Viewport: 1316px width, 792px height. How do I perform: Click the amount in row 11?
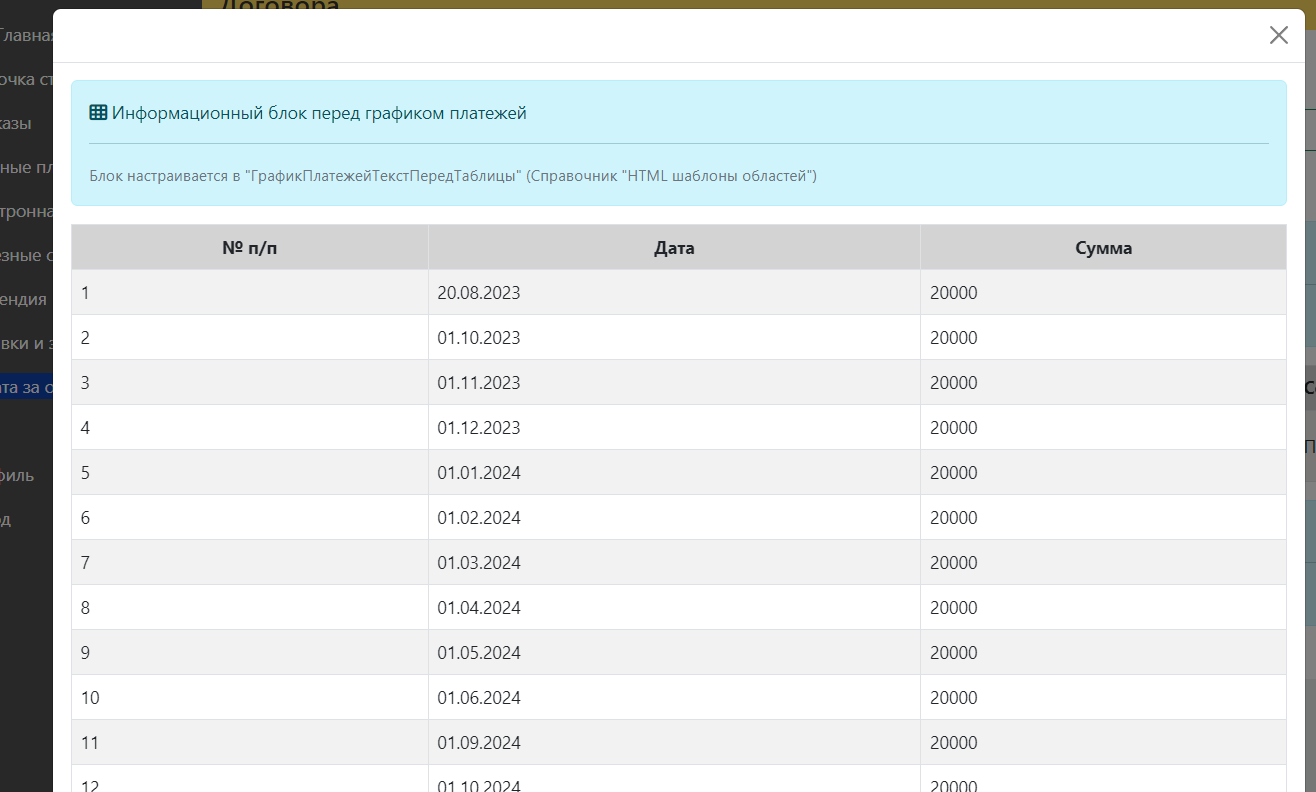[953, 743]
